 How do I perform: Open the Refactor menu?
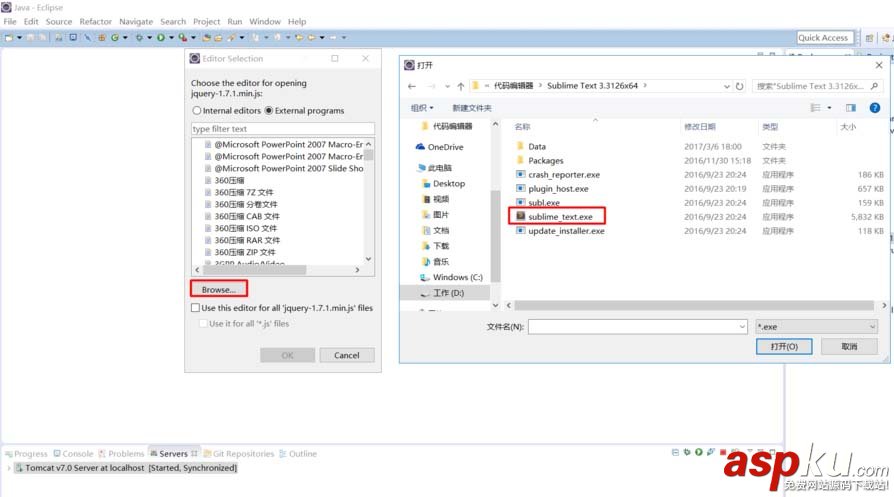[x=95, y=22]
